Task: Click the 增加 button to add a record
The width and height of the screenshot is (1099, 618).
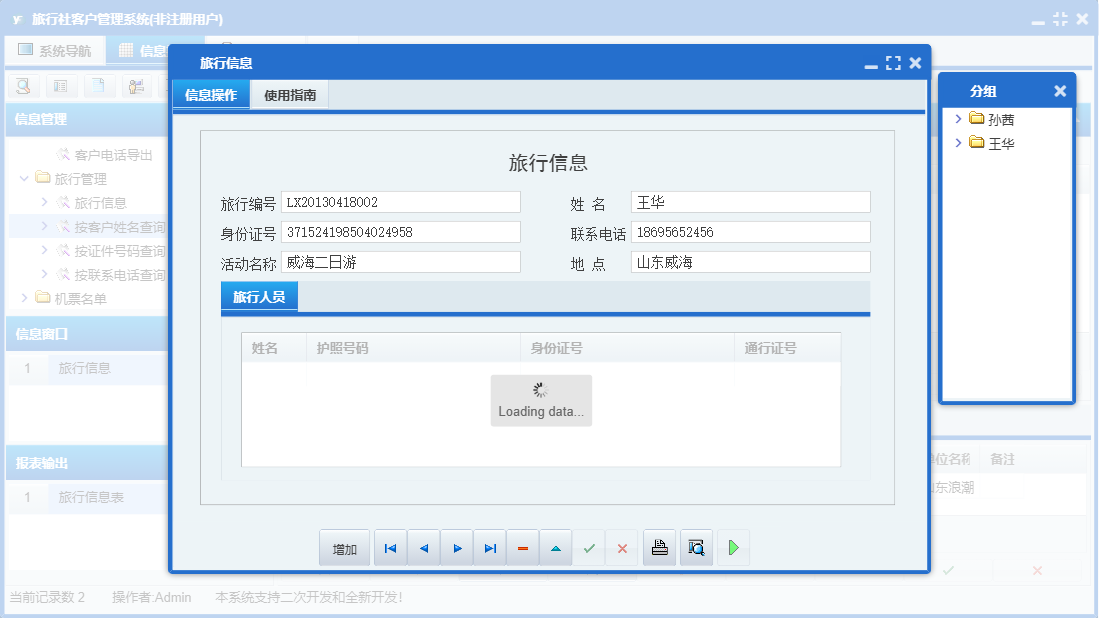Action: (344, 547)
